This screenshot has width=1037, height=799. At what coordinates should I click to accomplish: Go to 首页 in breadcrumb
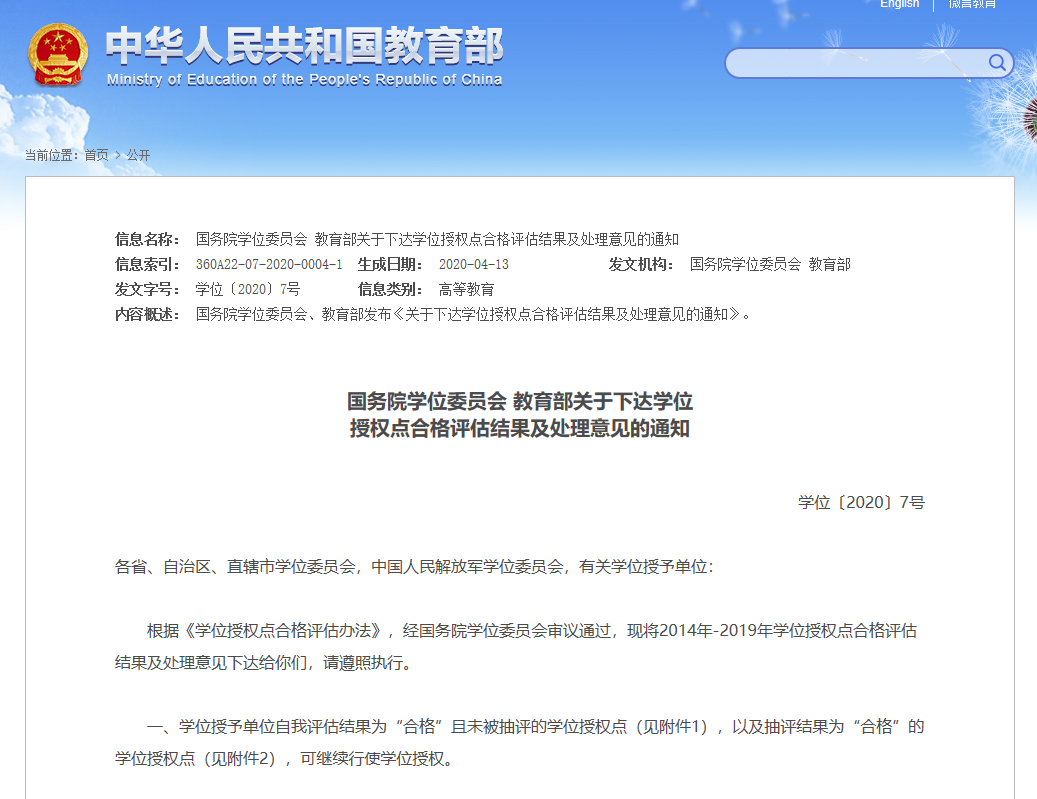pos(97,155)
